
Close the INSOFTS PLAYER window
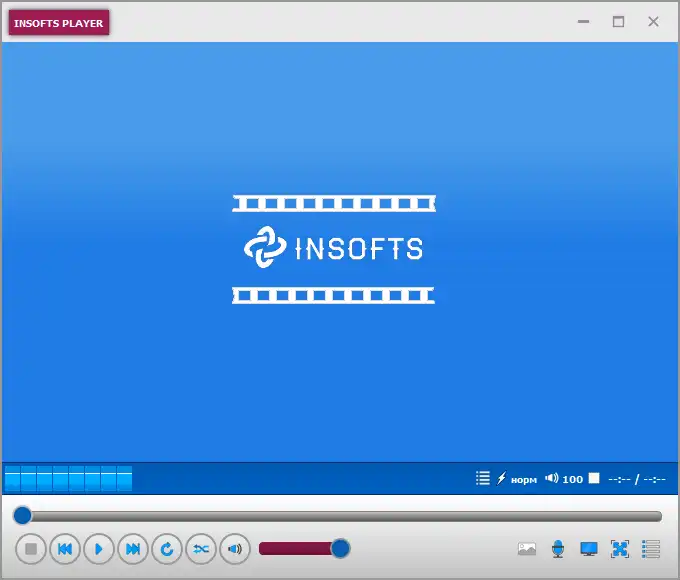coord(654,21)
